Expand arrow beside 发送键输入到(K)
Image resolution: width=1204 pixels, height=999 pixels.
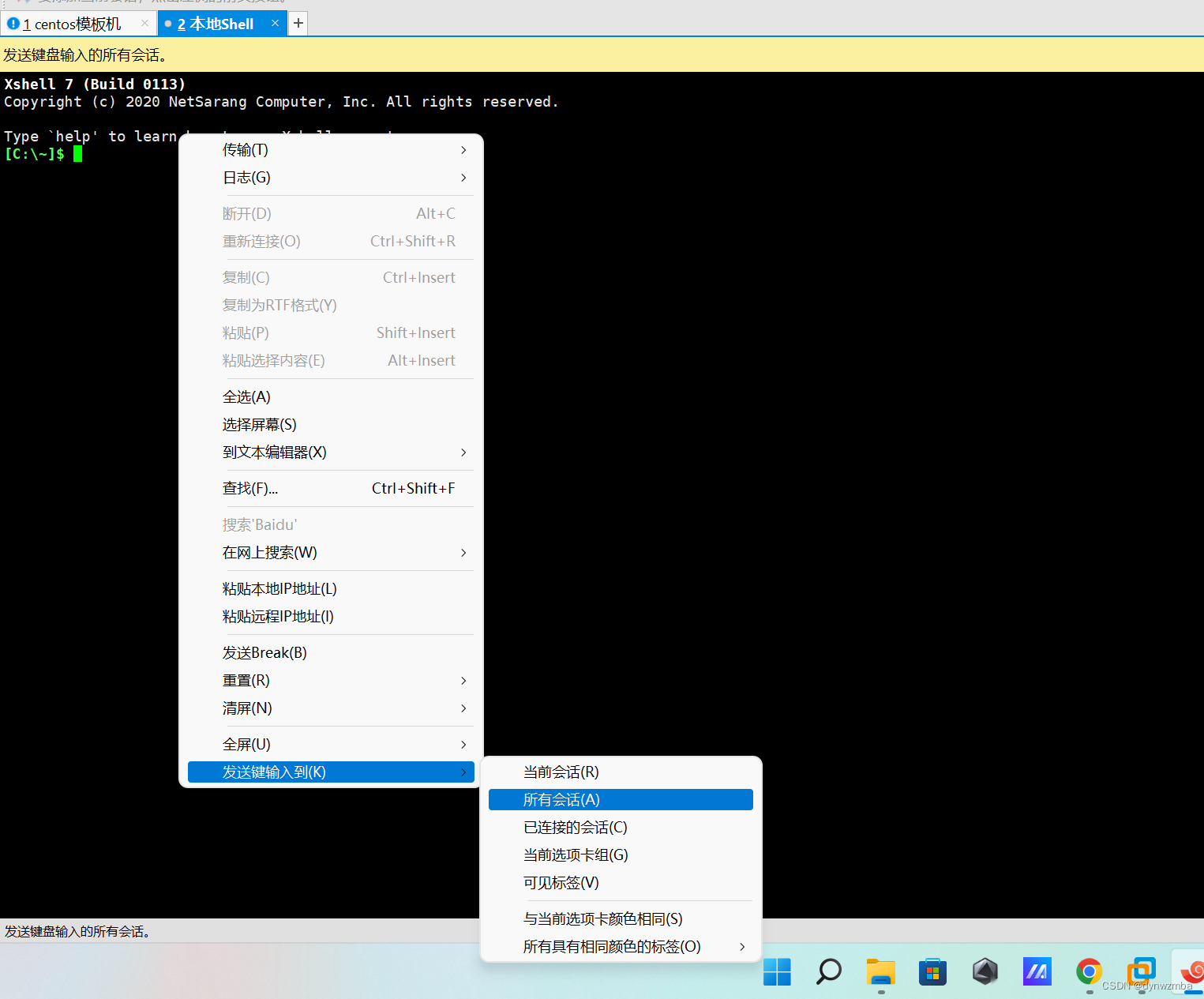[463, 772]
